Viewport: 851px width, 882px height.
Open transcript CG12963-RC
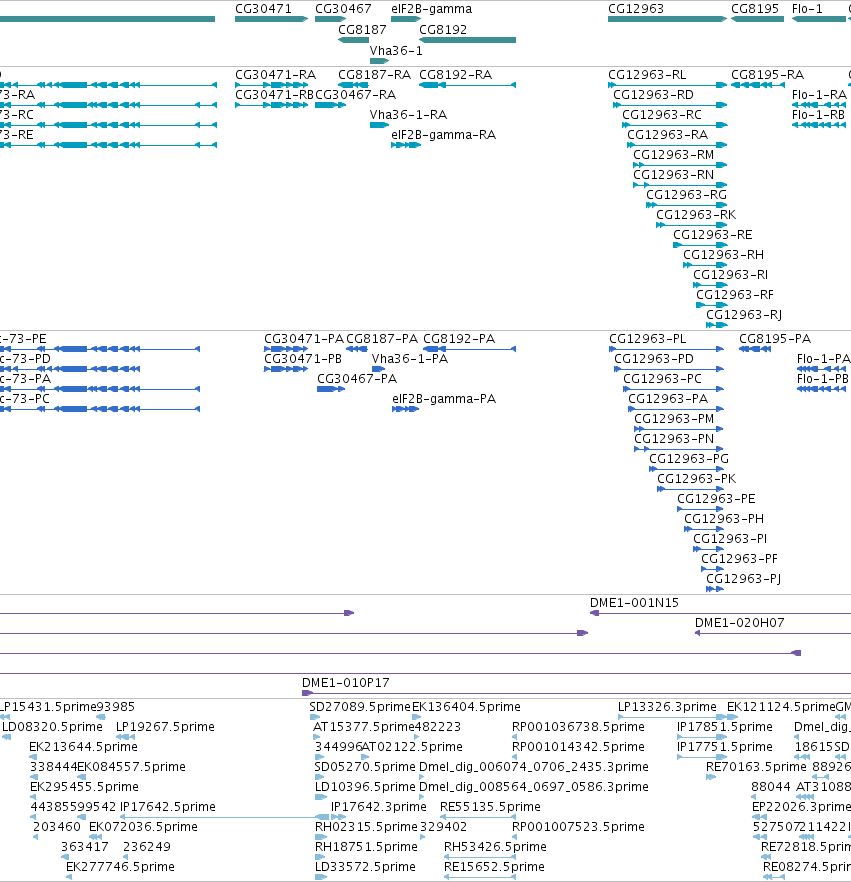pos(662,115)
